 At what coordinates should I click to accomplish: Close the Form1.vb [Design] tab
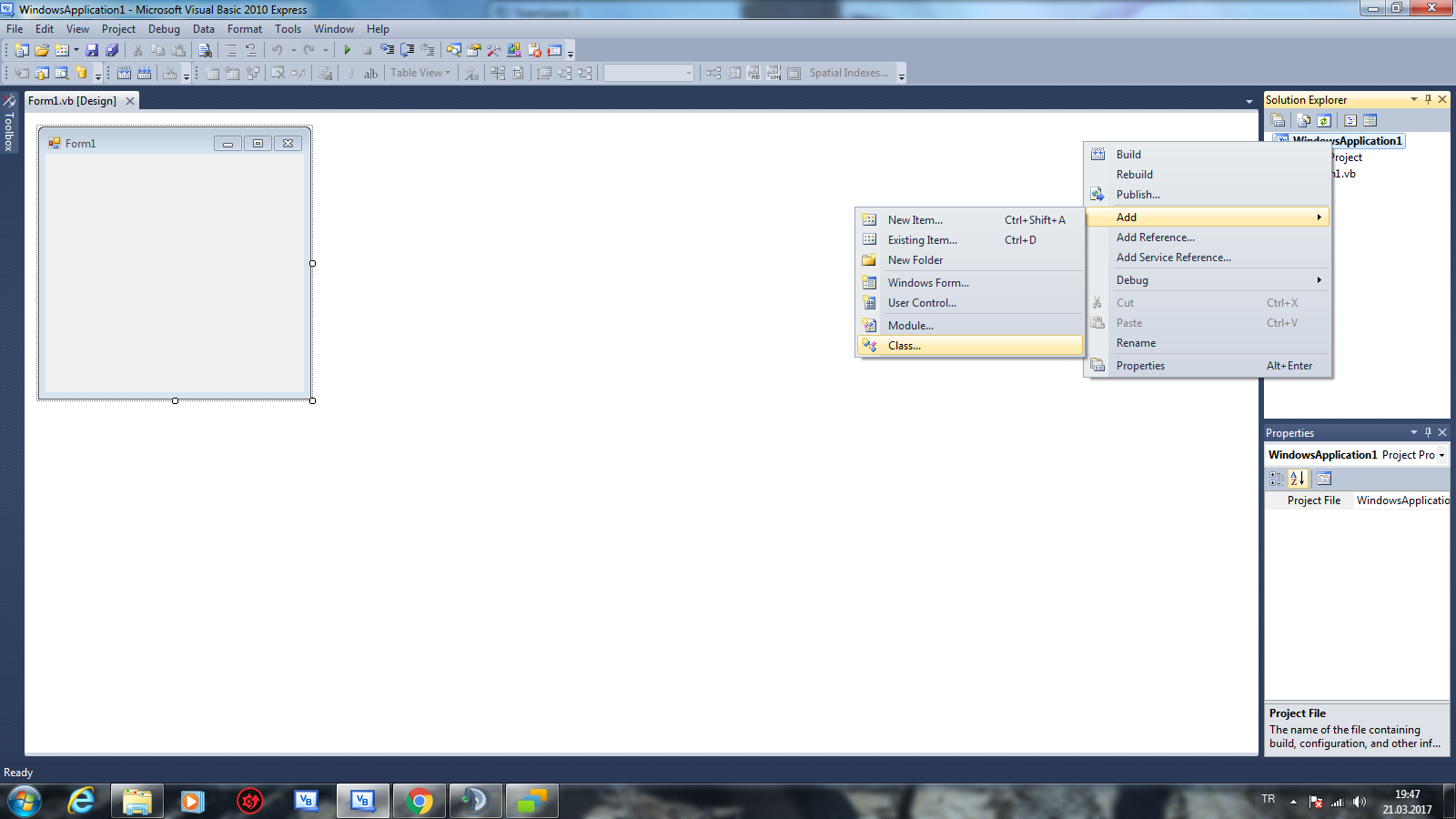[x=130, y=101]
